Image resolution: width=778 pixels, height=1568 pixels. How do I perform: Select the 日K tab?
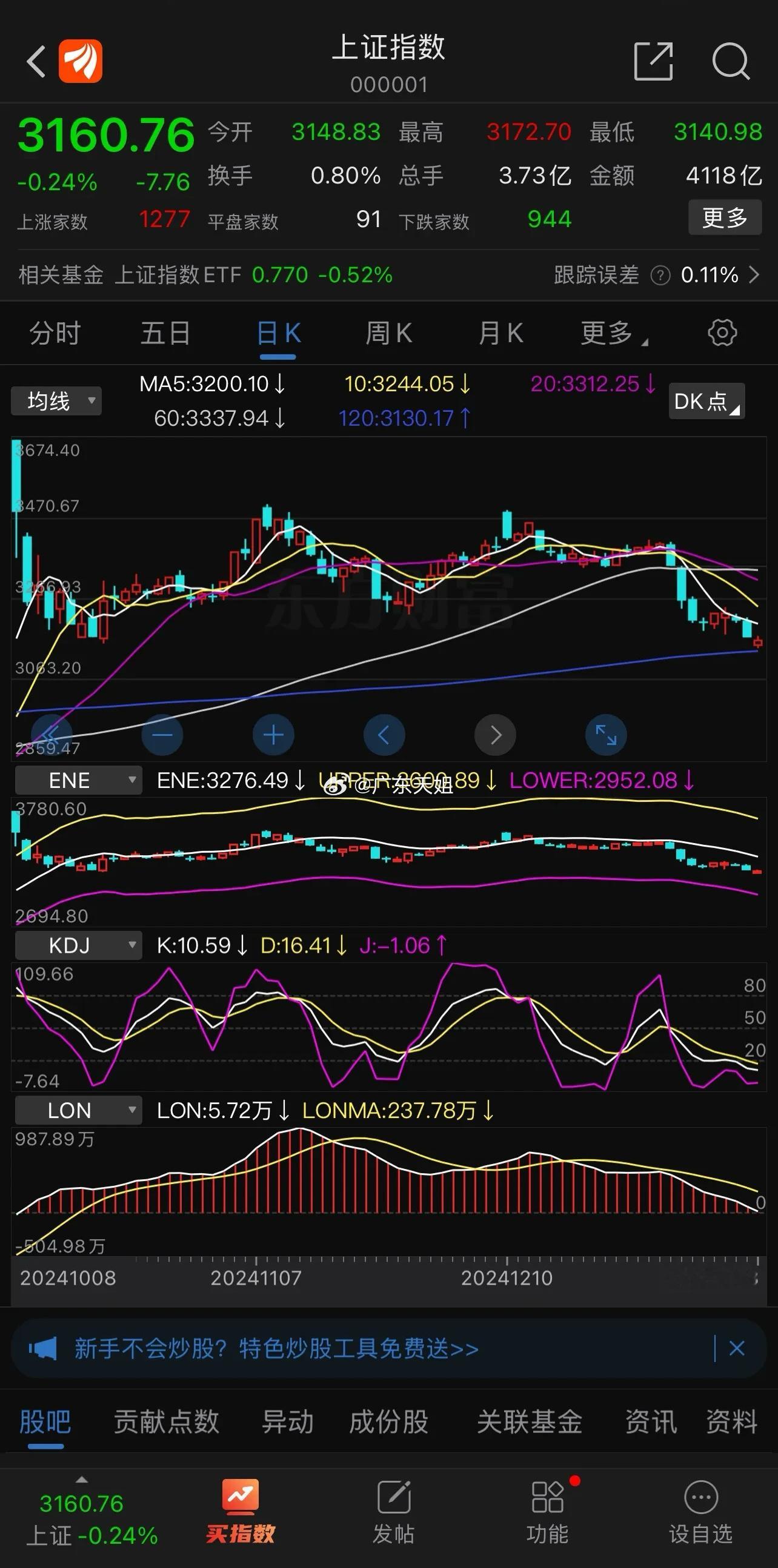278,333
